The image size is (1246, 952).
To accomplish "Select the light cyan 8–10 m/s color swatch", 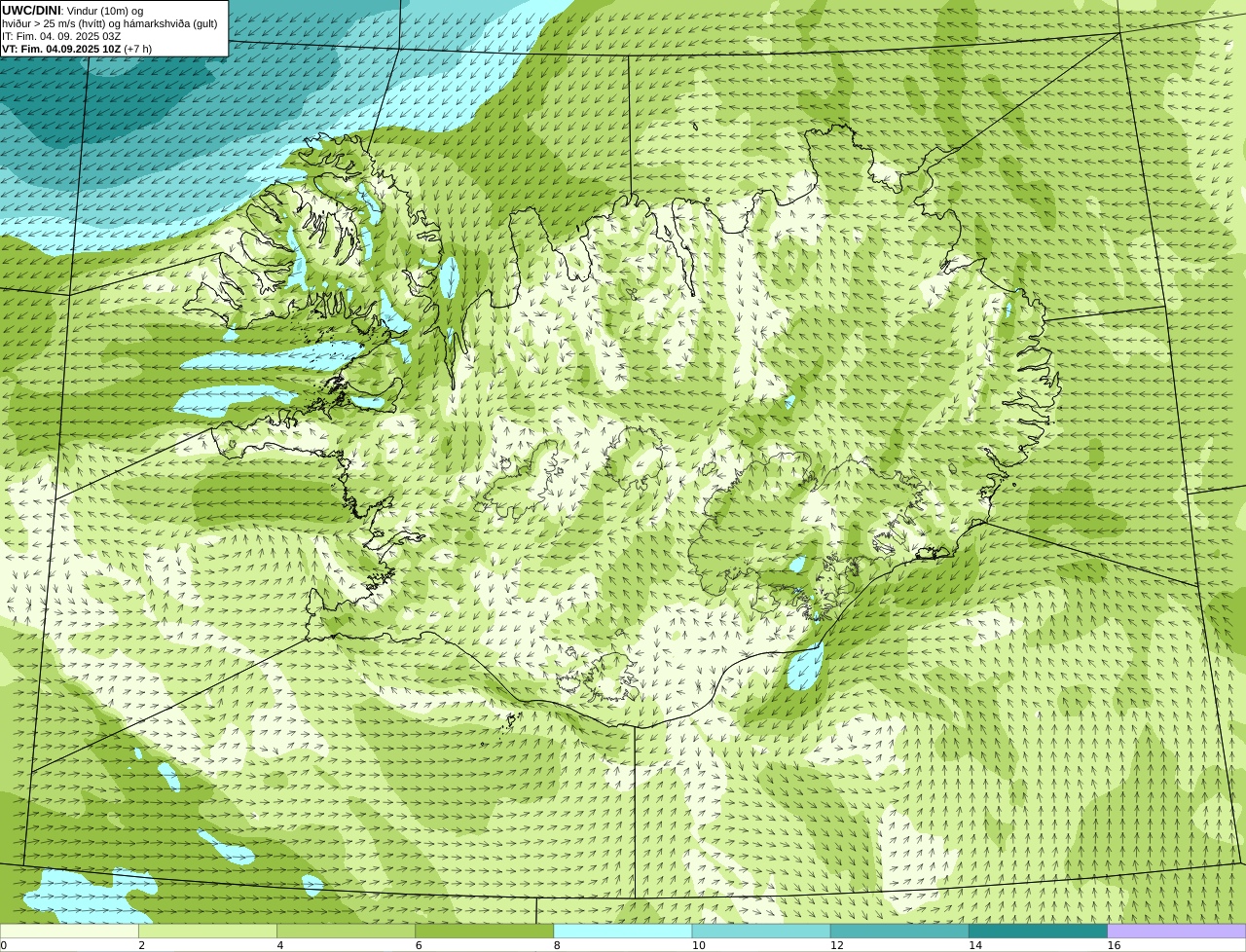I will 623,931.
